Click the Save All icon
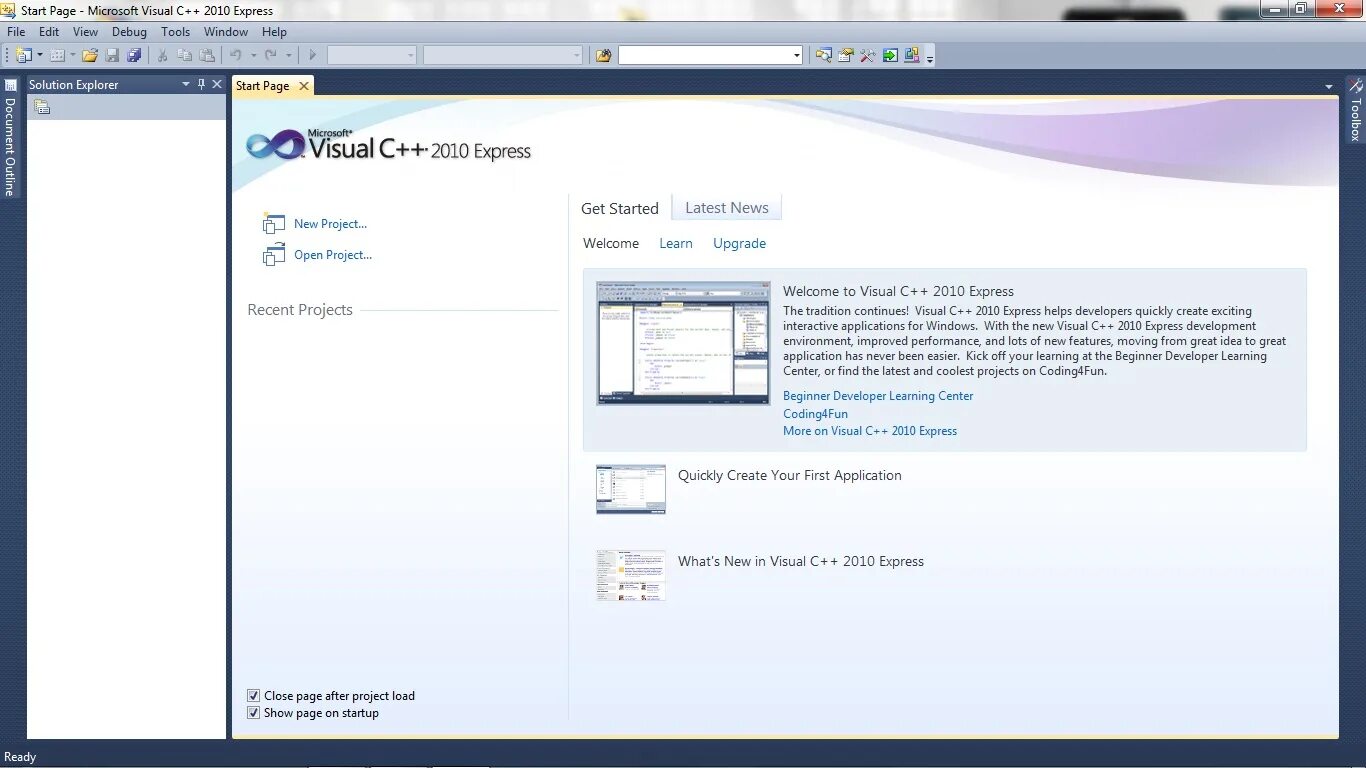 [x=134, y=56]
